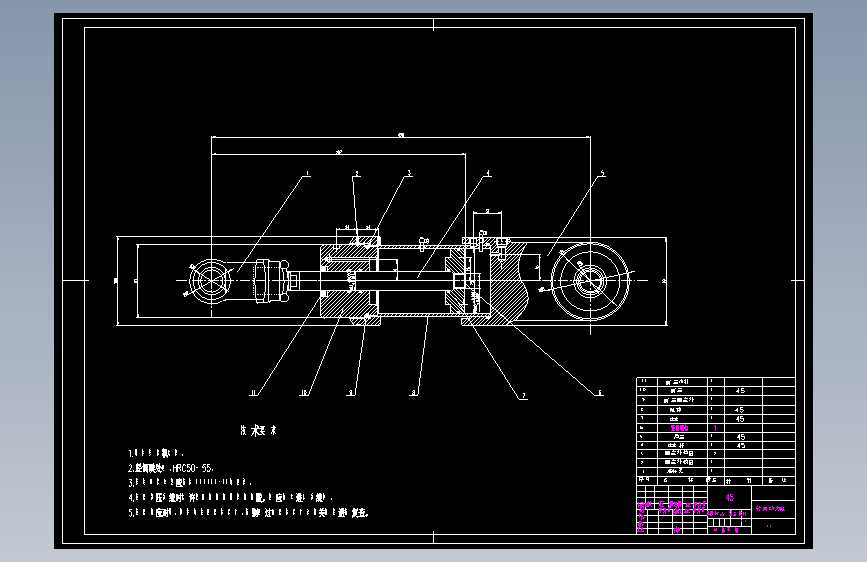This screenshot has height=562, width=867.
Task: Click technical note line number 5
Action: pyautogui.click(x=249, y=513)
